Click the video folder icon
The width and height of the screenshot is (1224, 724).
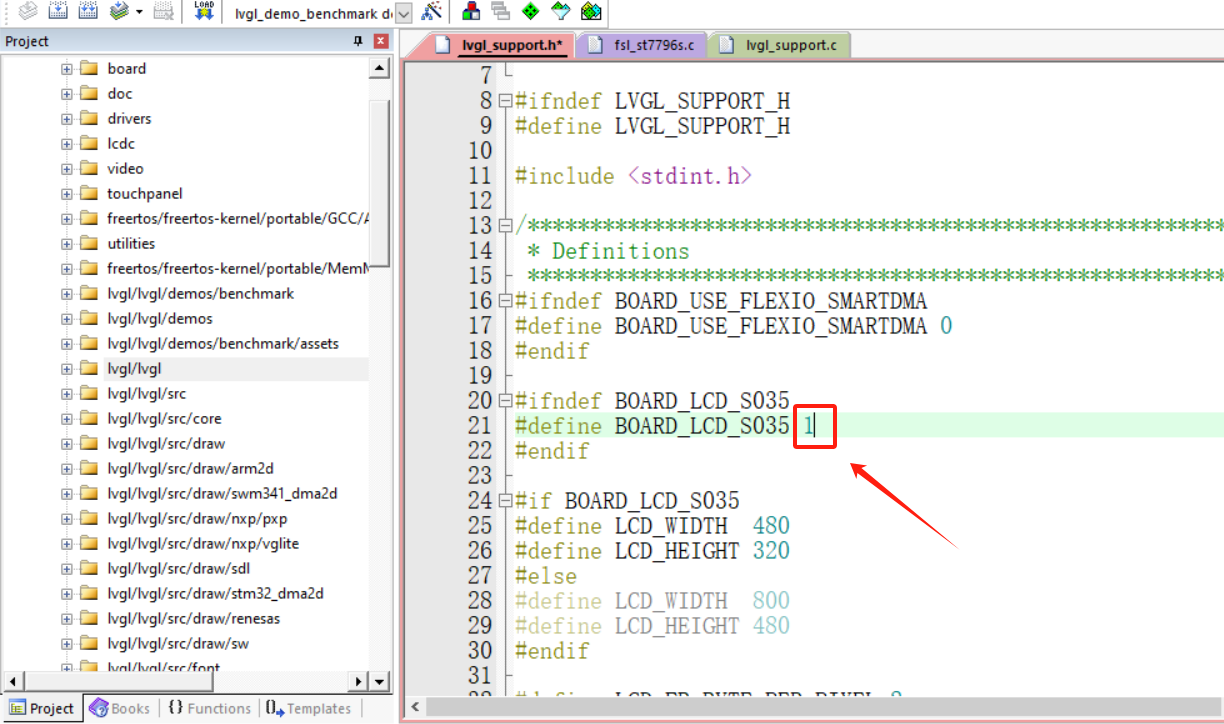[88, 169]
